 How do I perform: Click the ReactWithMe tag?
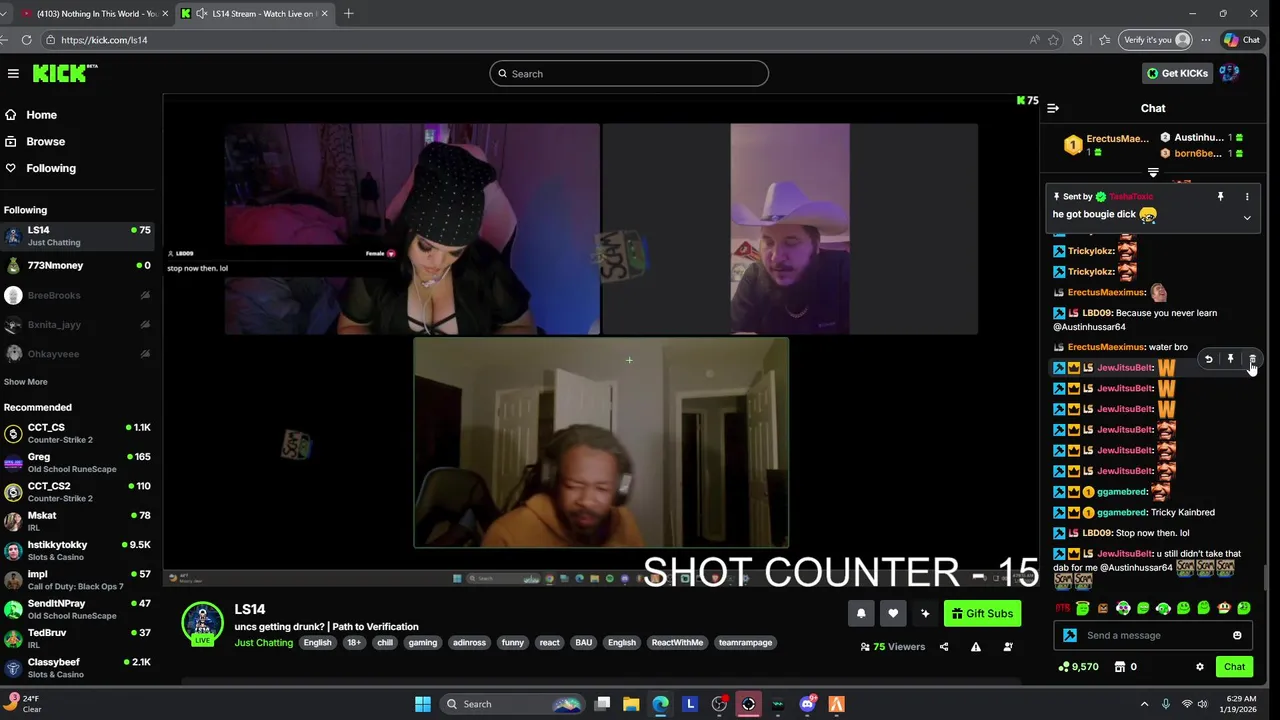click(677, 643)
